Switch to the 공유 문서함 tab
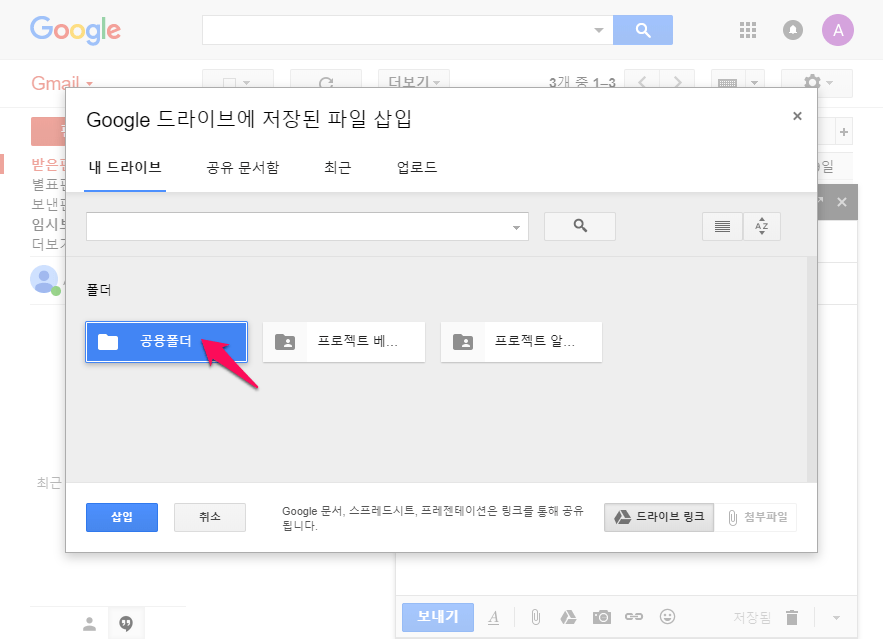Viewport: 883px width, 639px height. click(x=242, y=167)
